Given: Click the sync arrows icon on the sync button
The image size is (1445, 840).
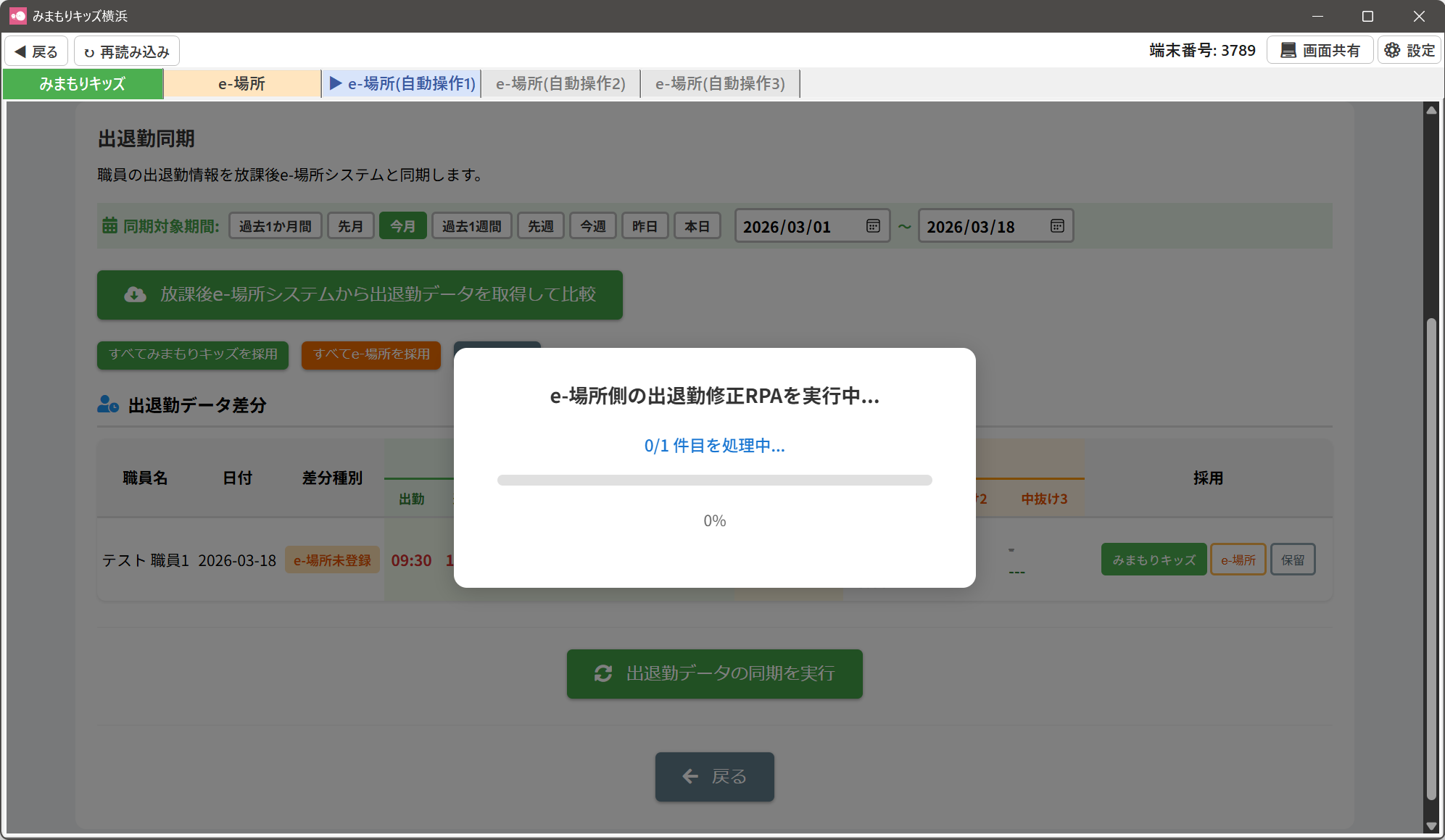Looking at the screenshot, I should (x=603, y=673).
